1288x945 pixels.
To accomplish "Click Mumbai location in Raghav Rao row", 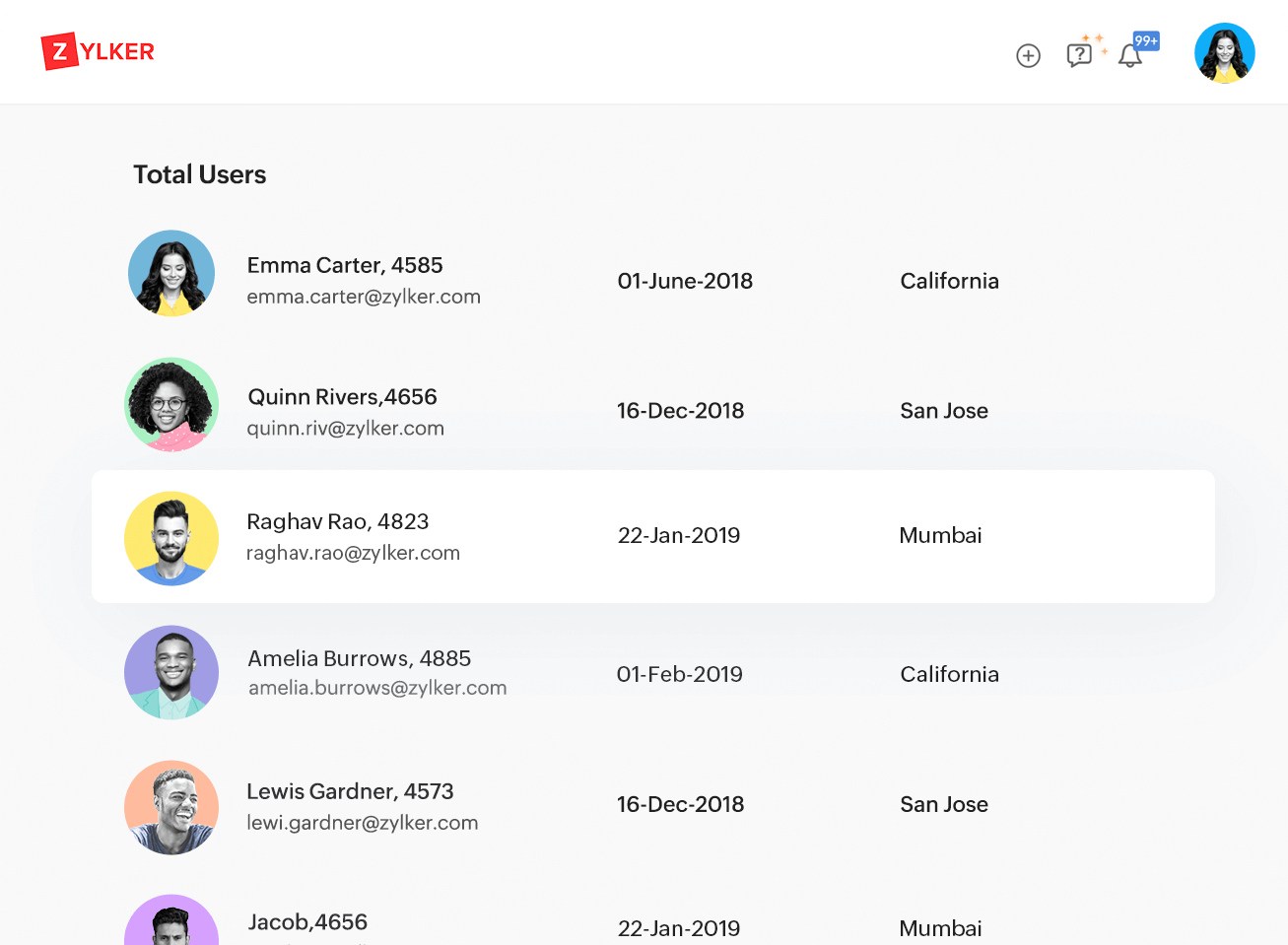I will pyautogui.click(x=940, y=535).
